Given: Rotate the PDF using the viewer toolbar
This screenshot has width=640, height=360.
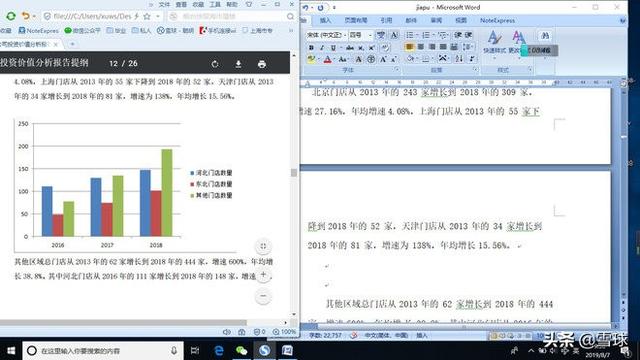Looking at the screenshot, I should pos(215,64).
